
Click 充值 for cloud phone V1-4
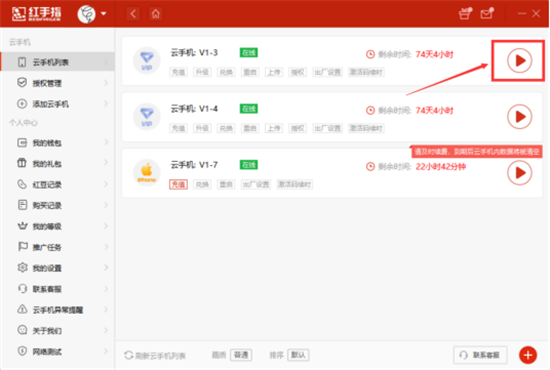click(x=179, y=128)
